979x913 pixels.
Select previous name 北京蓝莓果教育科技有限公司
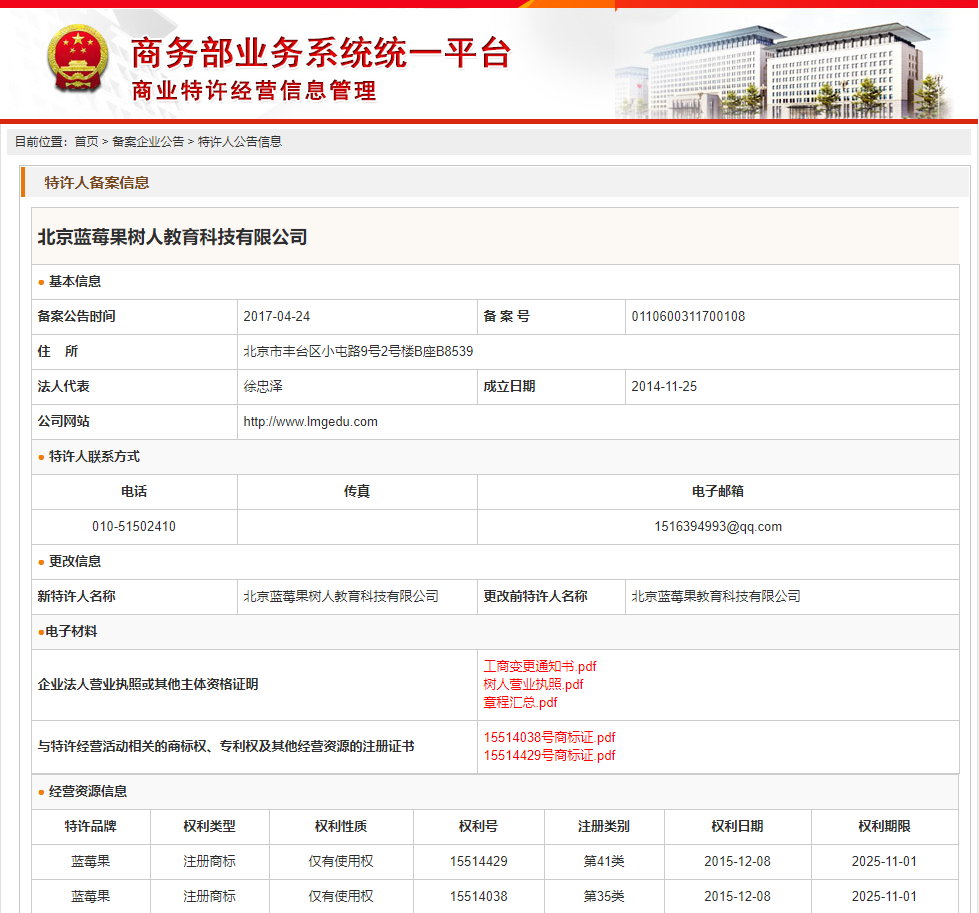click(x=716, y=596)
